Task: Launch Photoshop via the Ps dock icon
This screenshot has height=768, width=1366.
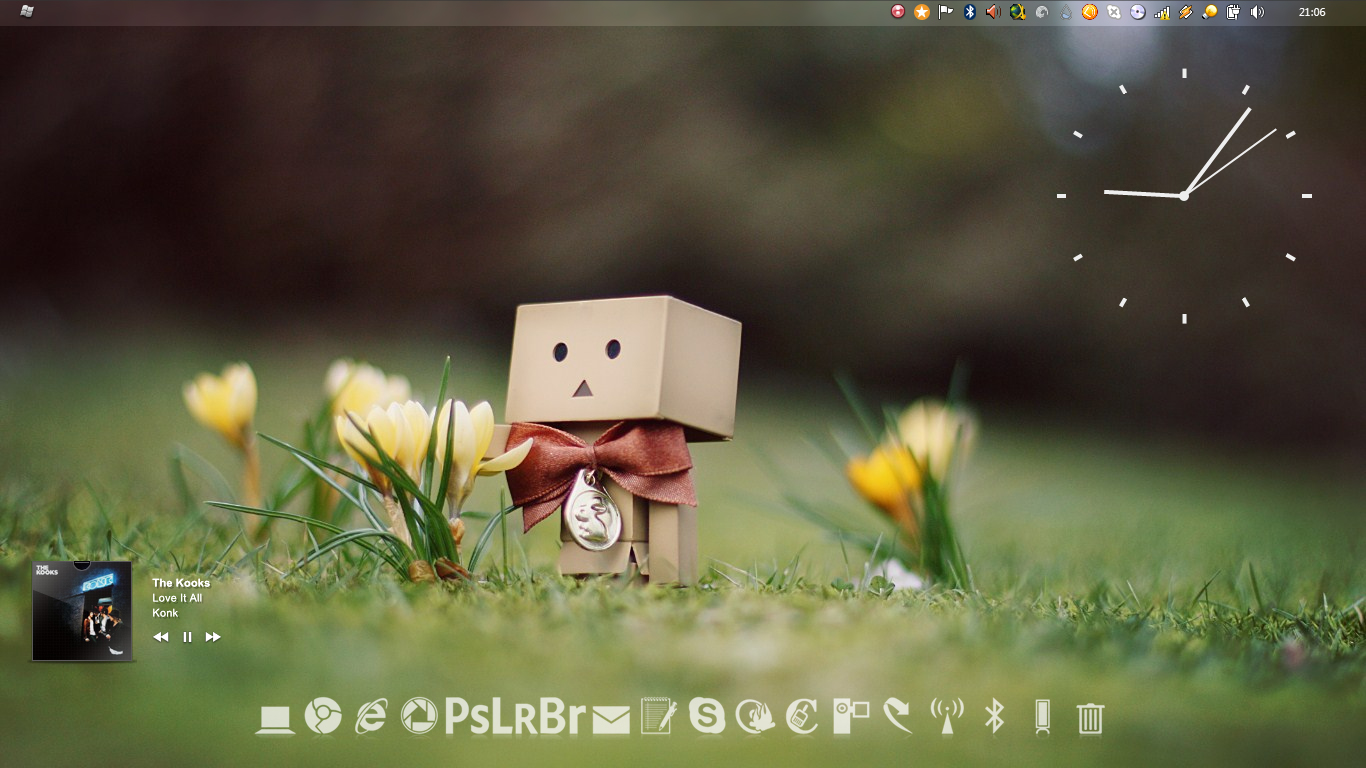Action: click(467, 716)
